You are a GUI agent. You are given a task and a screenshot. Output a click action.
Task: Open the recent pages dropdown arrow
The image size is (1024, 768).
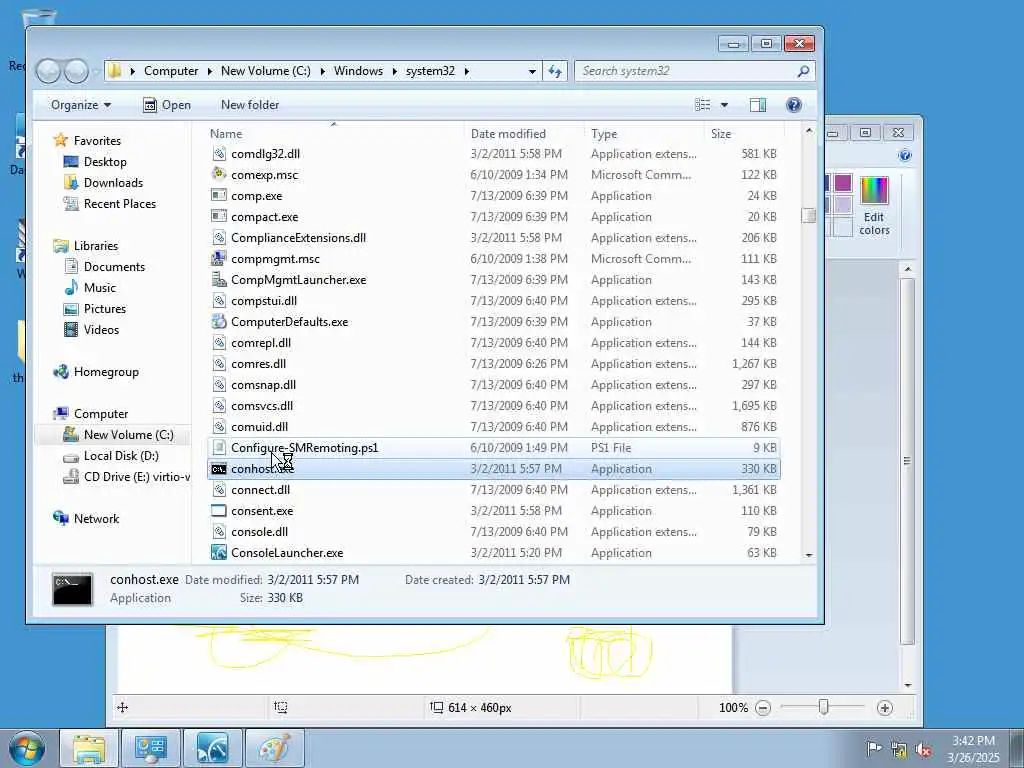click(x=97, y=71)
